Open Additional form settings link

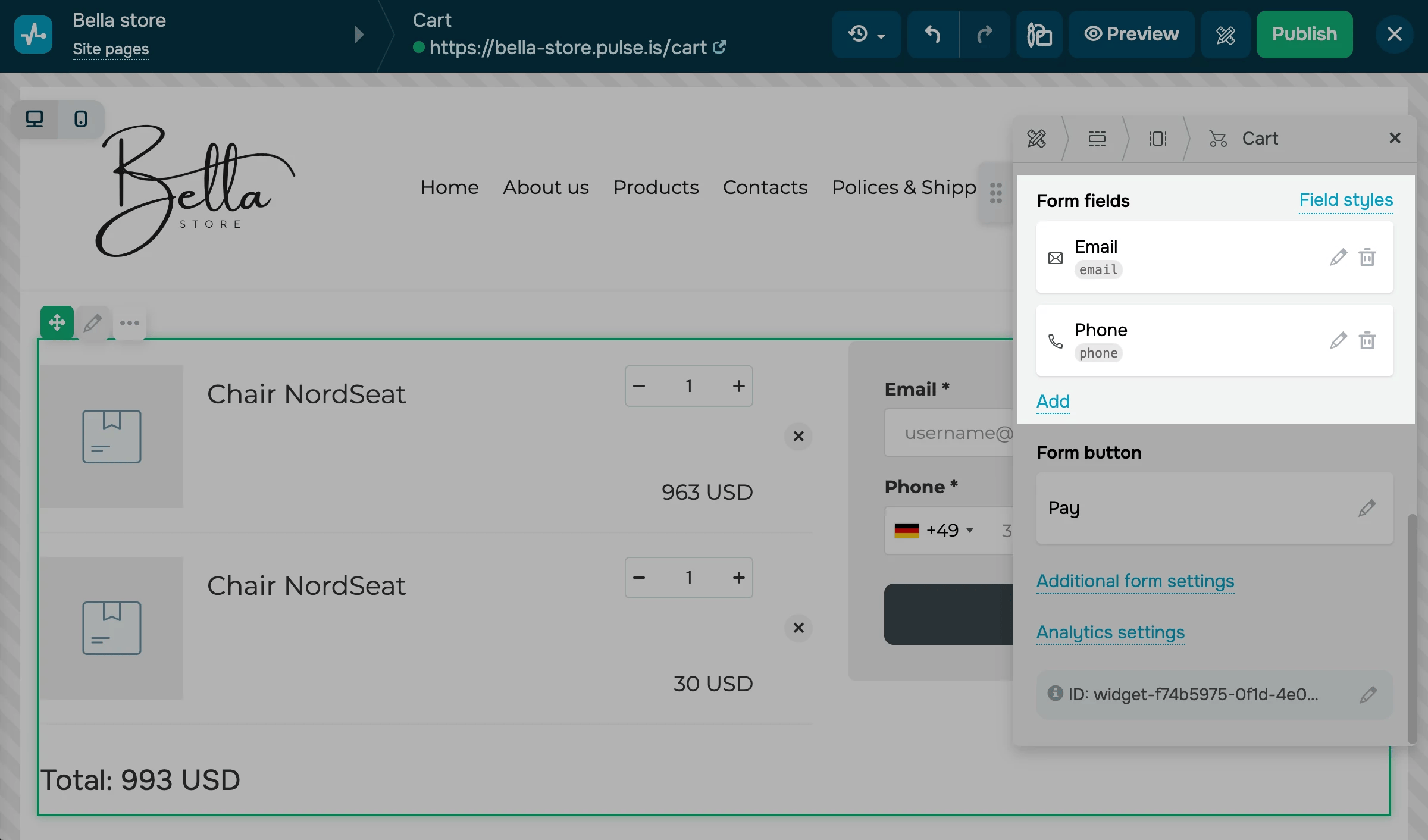[1135, 581]
